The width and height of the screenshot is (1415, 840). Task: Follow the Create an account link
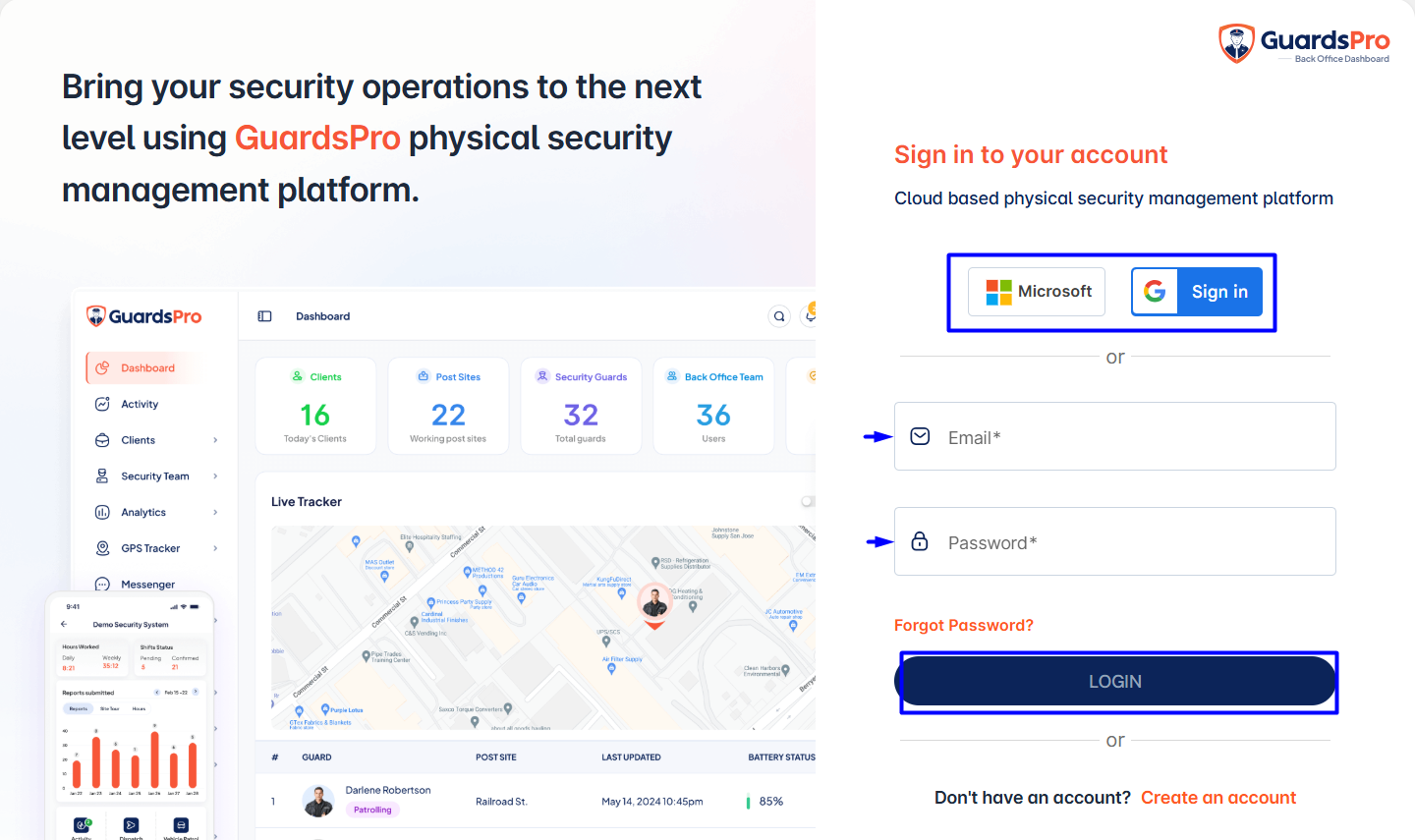[x=1218, y=798]
